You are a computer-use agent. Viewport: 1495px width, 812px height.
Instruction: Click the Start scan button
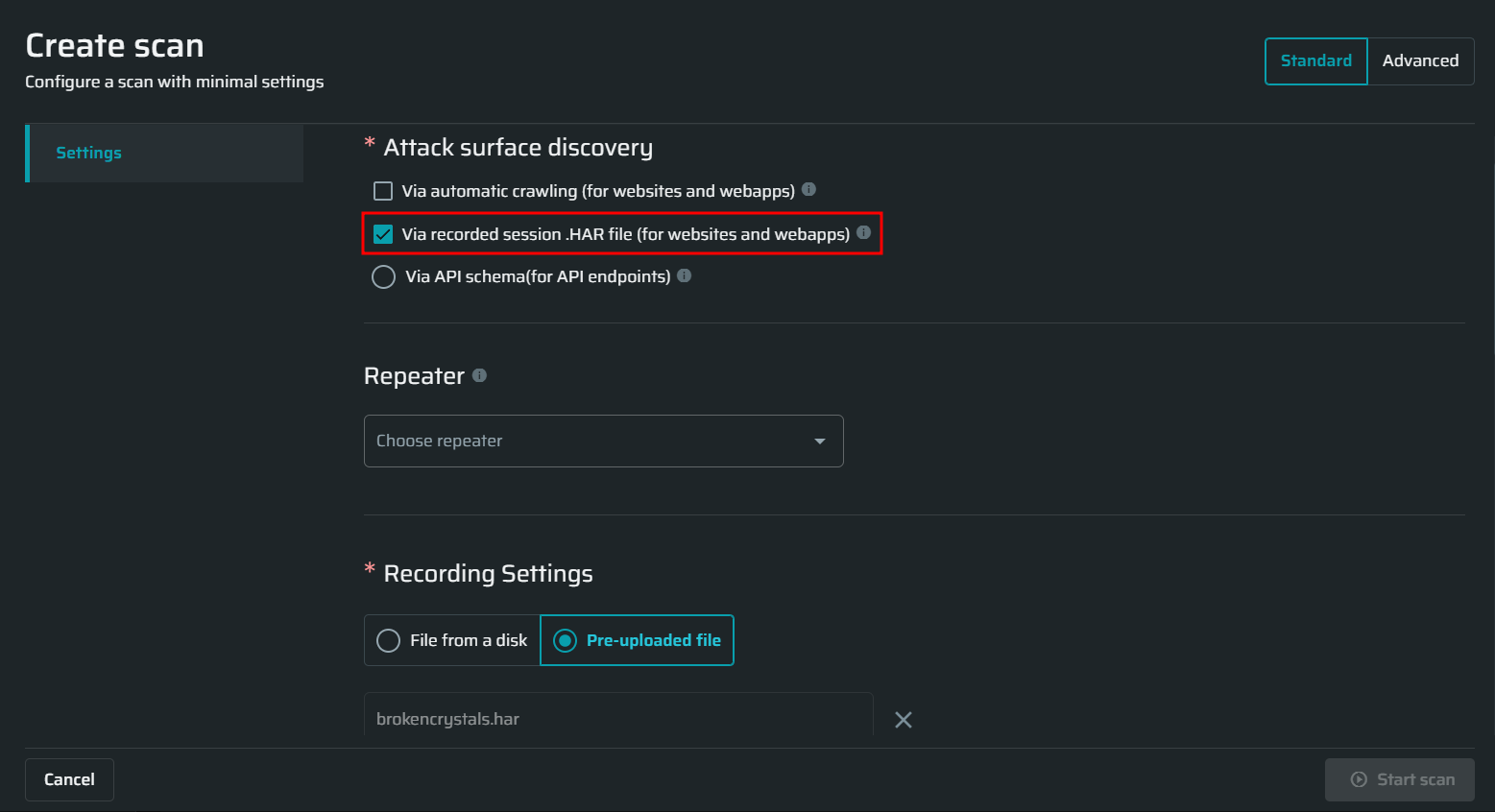coord(1399,779)
